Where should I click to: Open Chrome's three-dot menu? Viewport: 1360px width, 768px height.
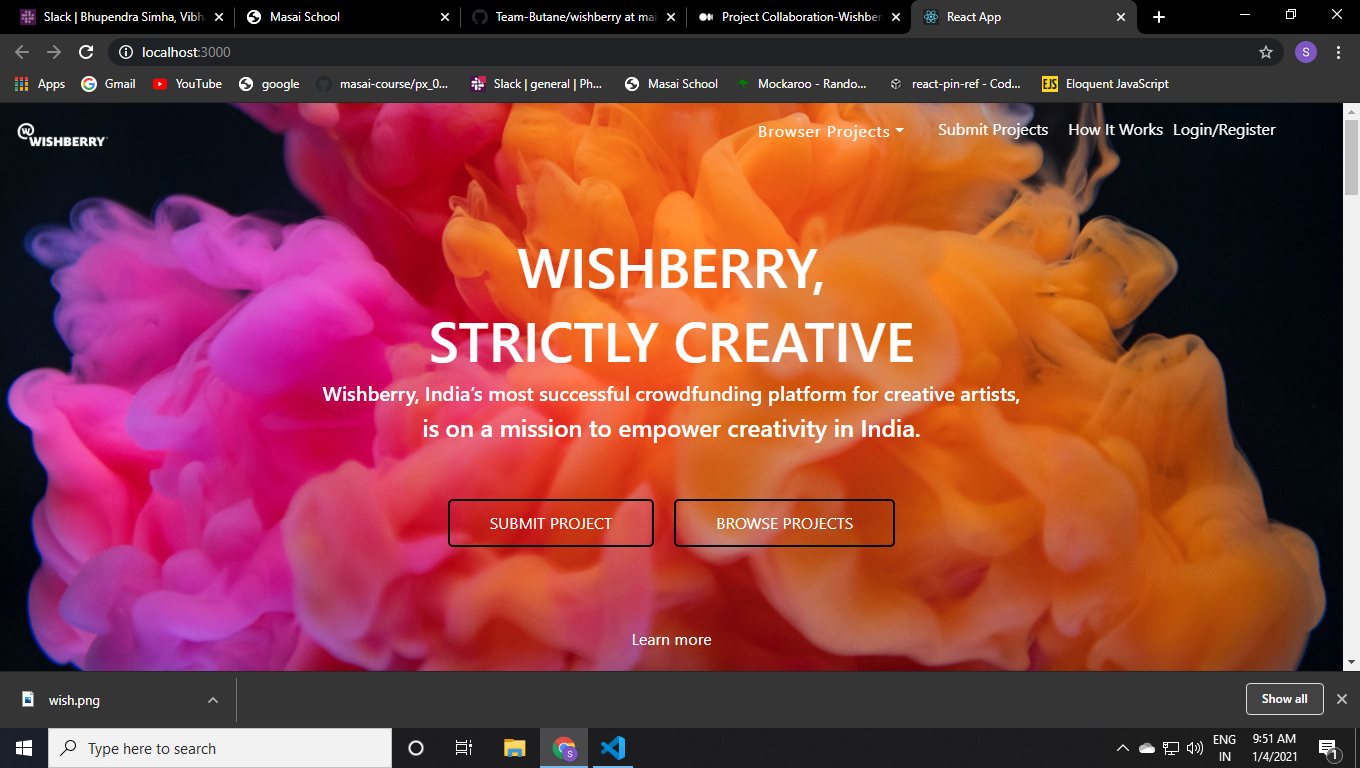(1338, 52)
